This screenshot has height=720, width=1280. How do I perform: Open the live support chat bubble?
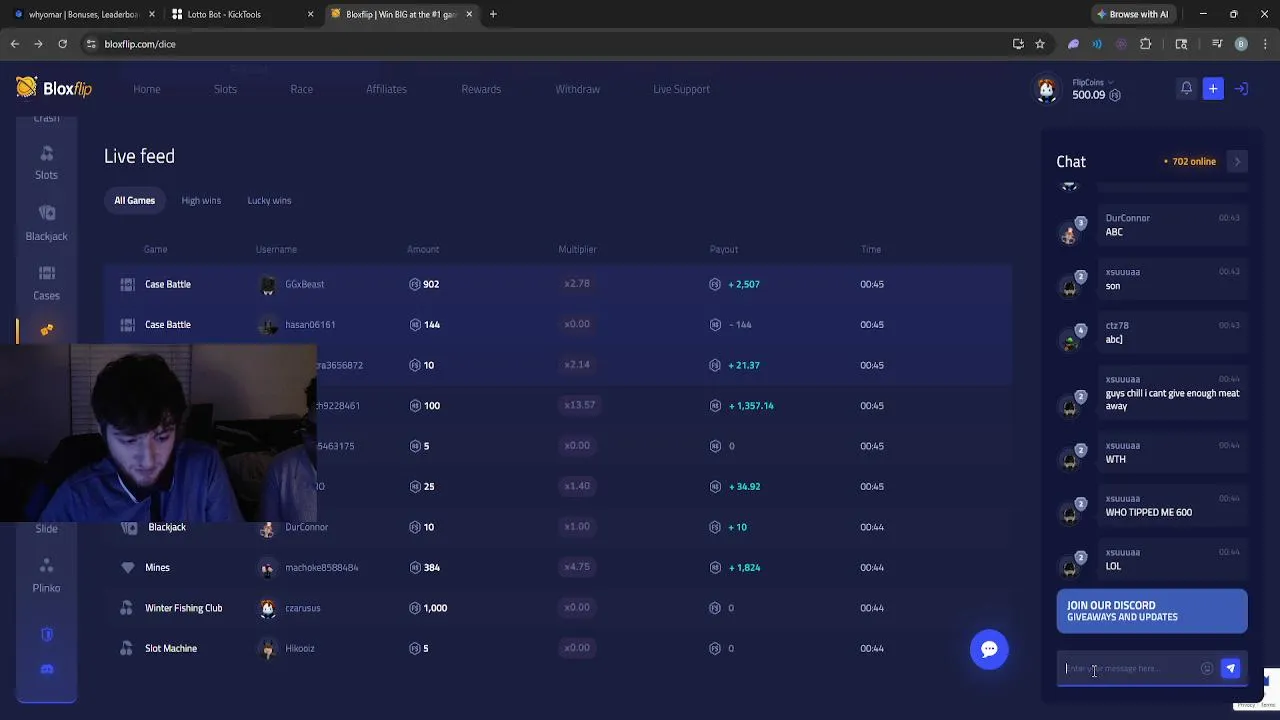coord(989,649)
